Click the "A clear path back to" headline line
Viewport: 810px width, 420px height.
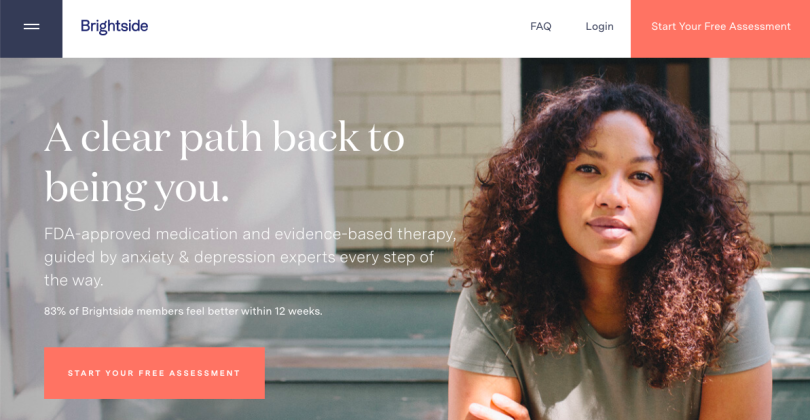(x=224, y=138)
